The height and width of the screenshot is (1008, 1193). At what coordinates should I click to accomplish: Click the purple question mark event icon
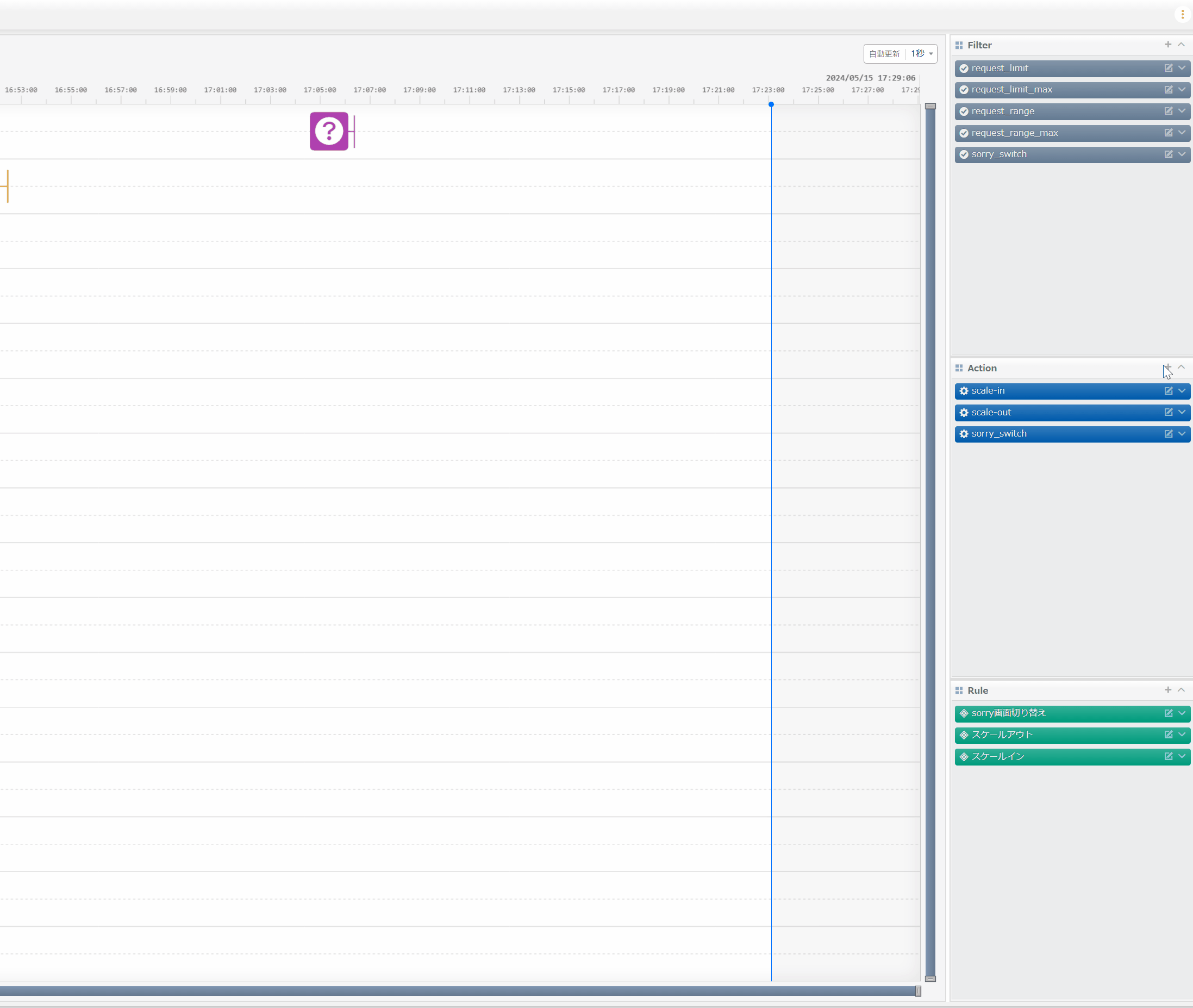[329, 132]
